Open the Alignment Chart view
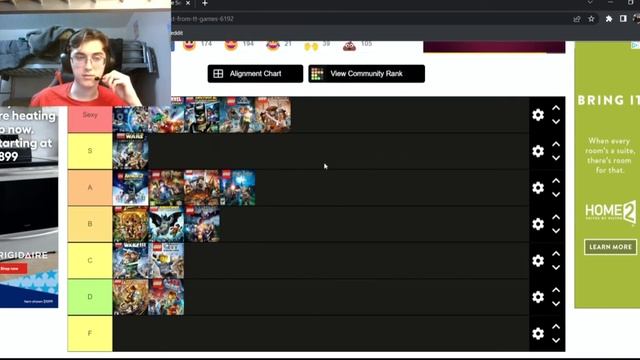Screen dimensions: 640x360 pos(255,74)
